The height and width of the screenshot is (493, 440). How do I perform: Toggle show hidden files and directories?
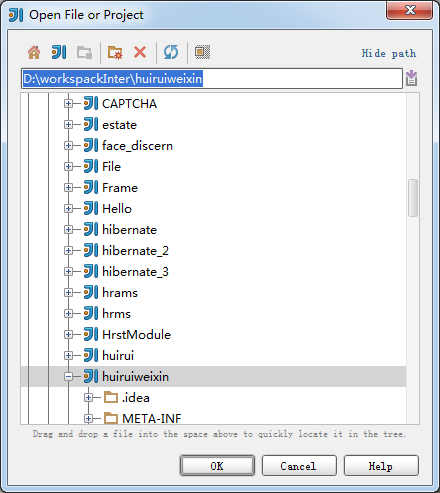click(202, 52)
